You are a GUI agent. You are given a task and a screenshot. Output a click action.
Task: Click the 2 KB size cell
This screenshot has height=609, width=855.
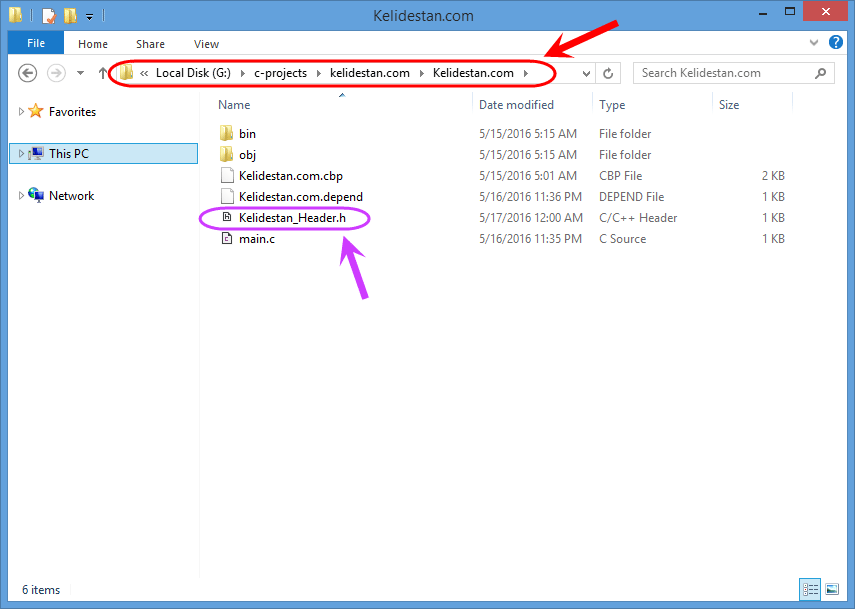773,176
